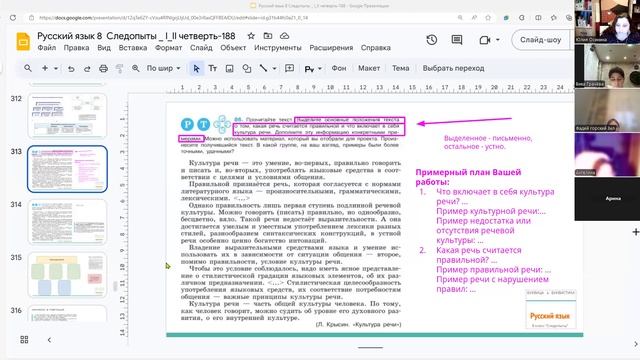Open the Справка menu
Viewport: 640px width, 360px height.
(x=376, y=48)
